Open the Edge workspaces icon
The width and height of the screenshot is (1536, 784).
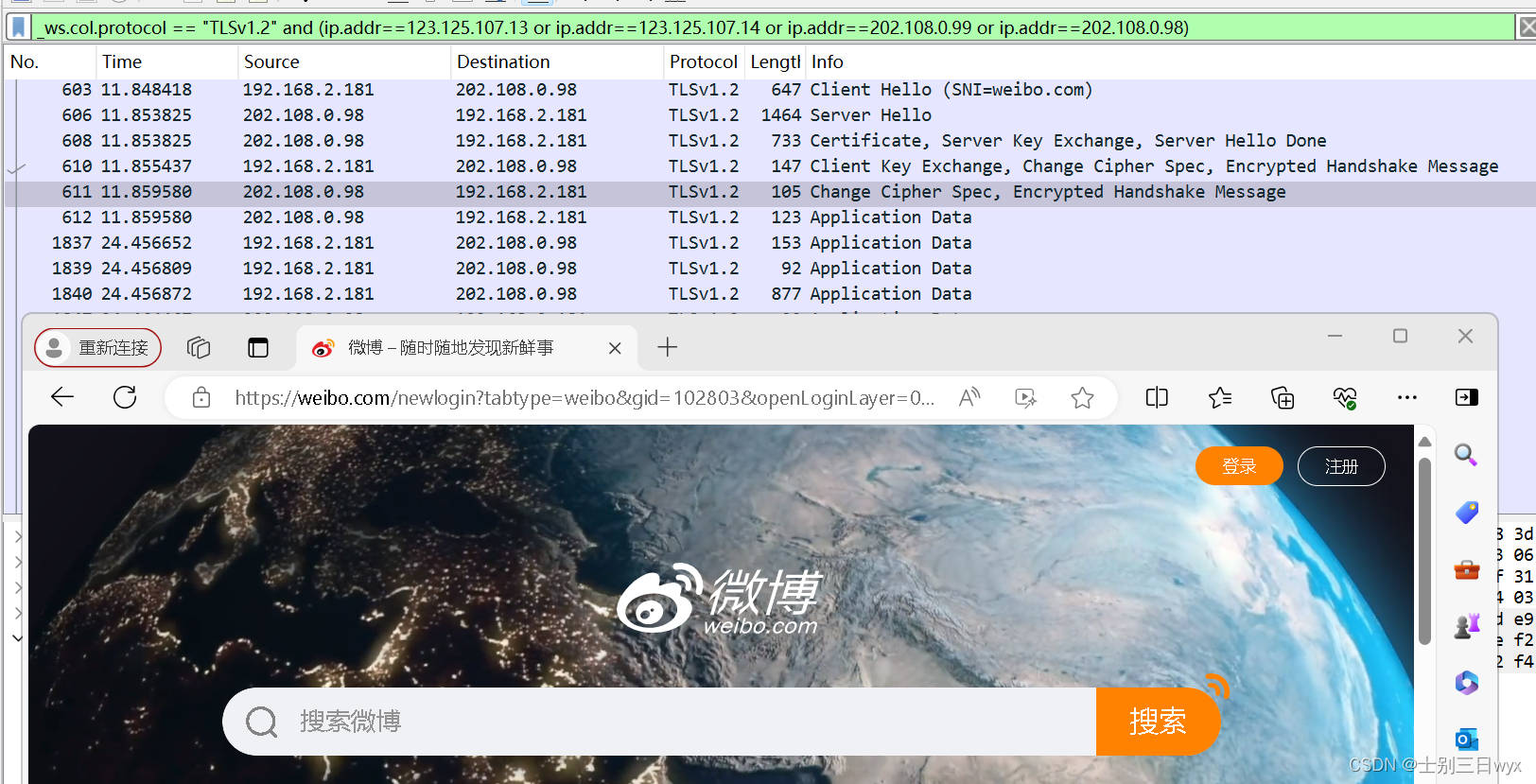[199, 348]
